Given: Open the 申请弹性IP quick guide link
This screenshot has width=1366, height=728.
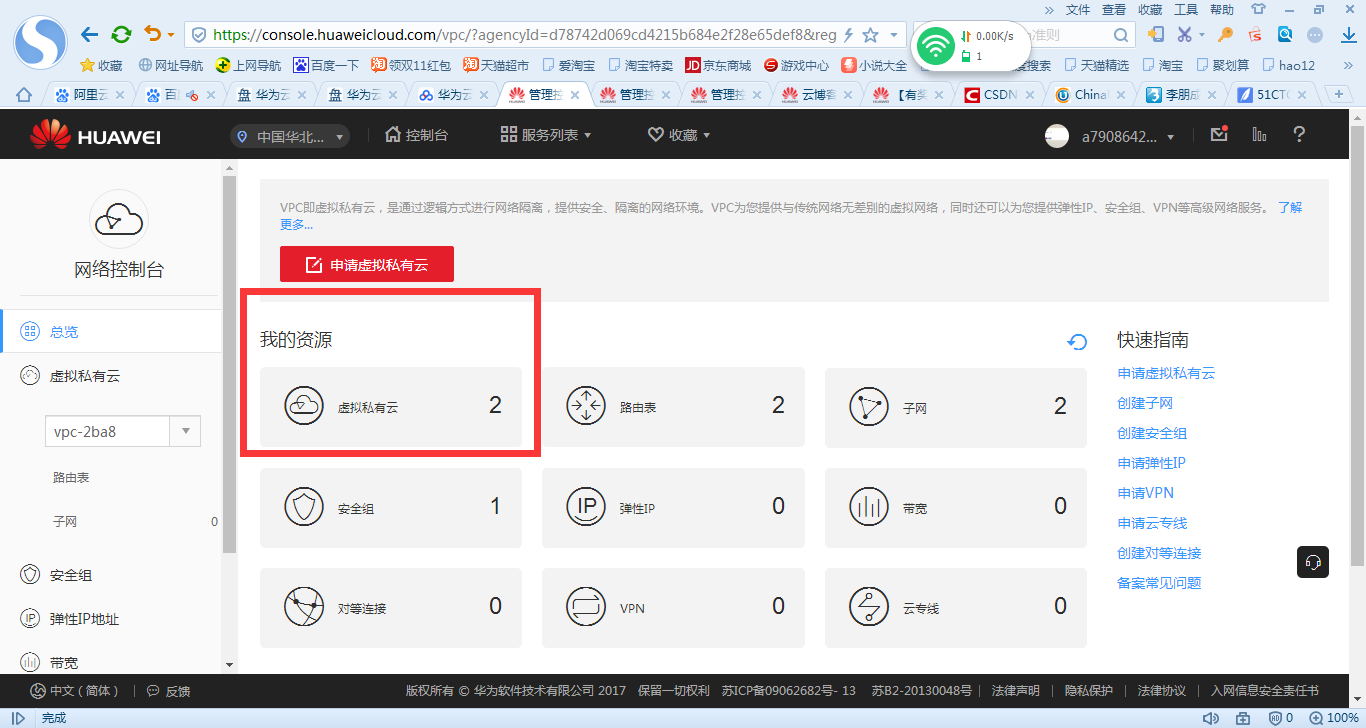Looking at the screenshot, I should (x=1151, y=463).
